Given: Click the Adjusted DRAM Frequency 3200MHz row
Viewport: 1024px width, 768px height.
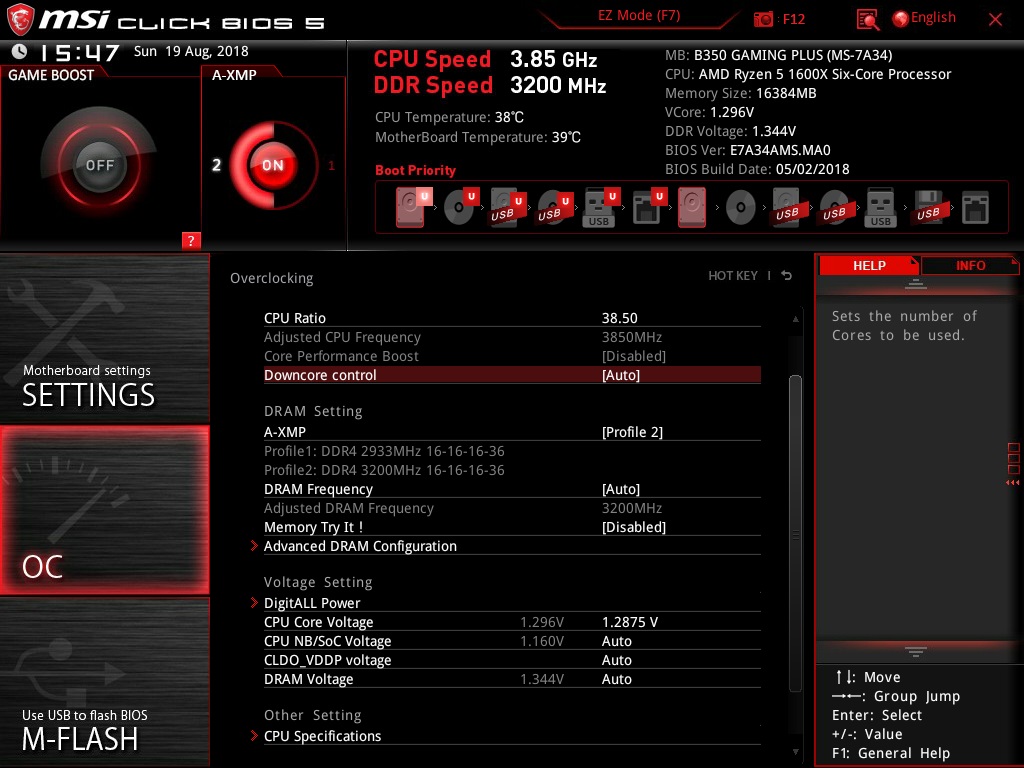Looking at the screenshot, I should click(x=512, y=508).
